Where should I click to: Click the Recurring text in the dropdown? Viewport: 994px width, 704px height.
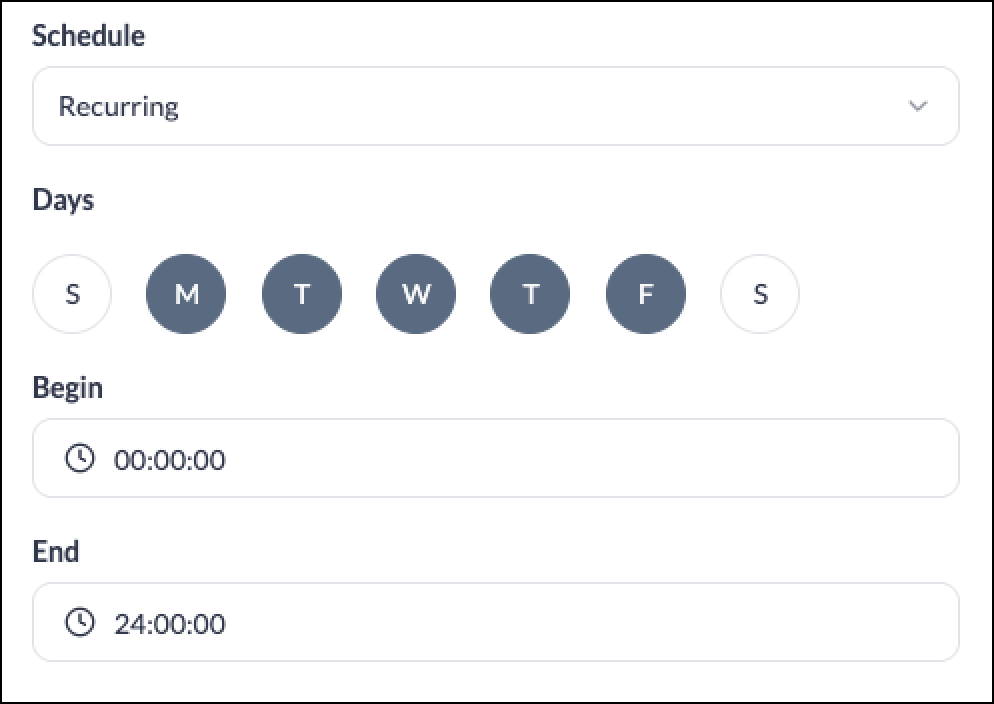(119, 106)
